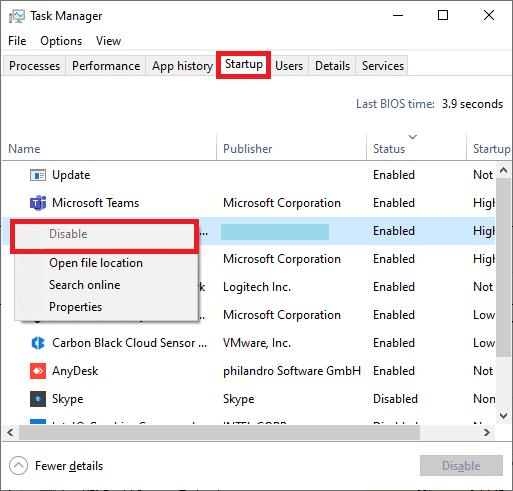Click the Disable button at bottom right
Image resolution: width=513 pixels, height=491 pixels.
(x=461, y=466)
